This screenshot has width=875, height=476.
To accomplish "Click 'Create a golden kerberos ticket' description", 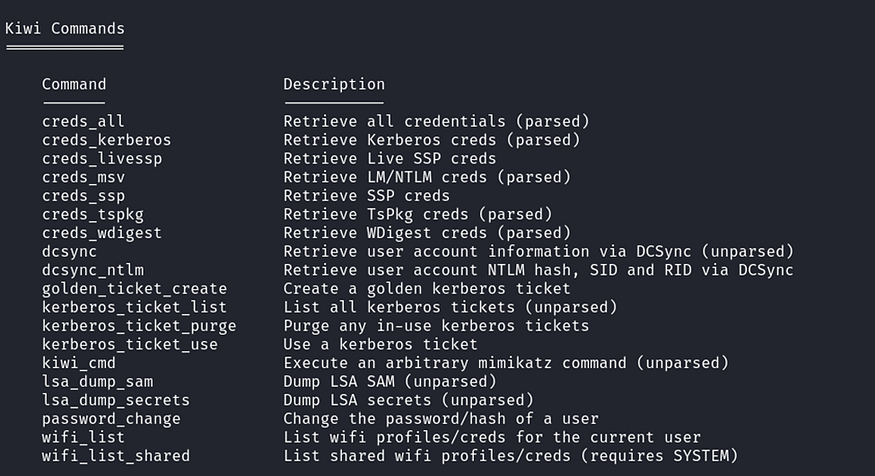I will [427, 289].
